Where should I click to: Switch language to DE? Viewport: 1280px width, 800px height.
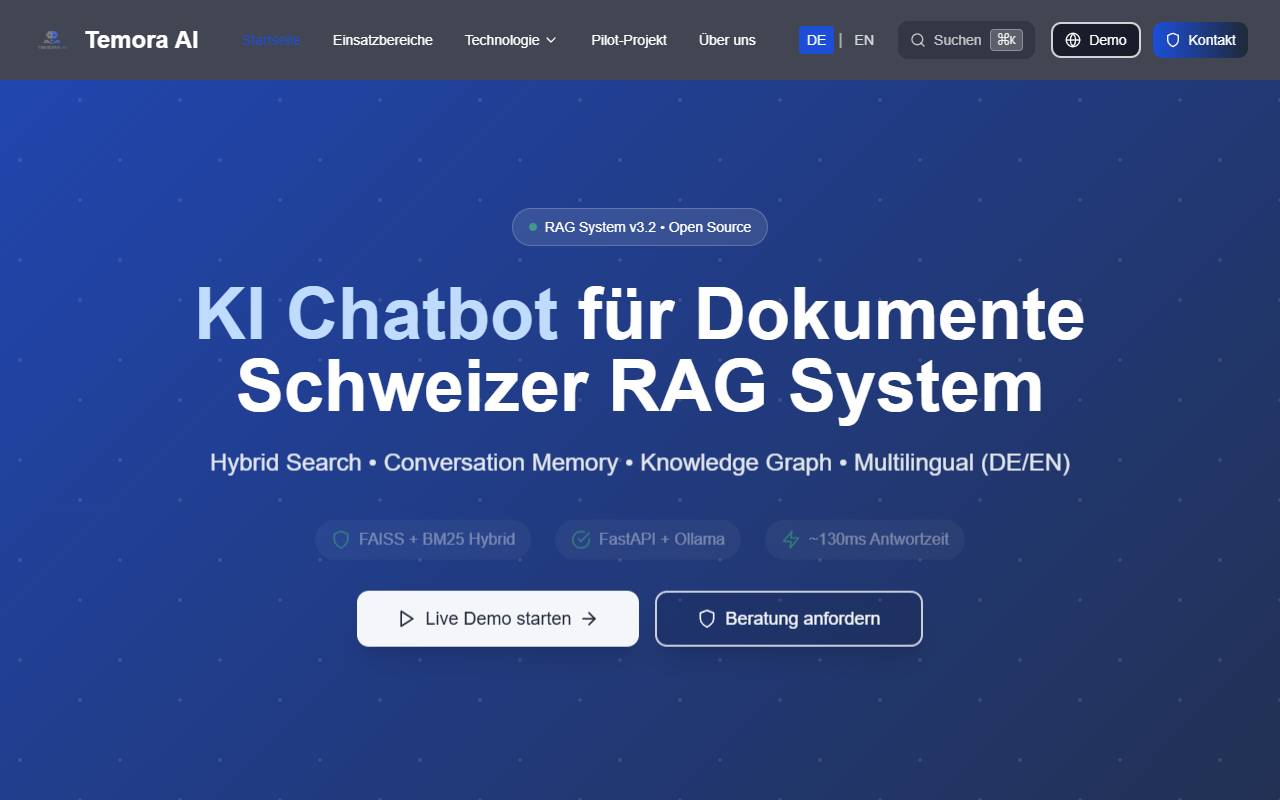point(816,40)
